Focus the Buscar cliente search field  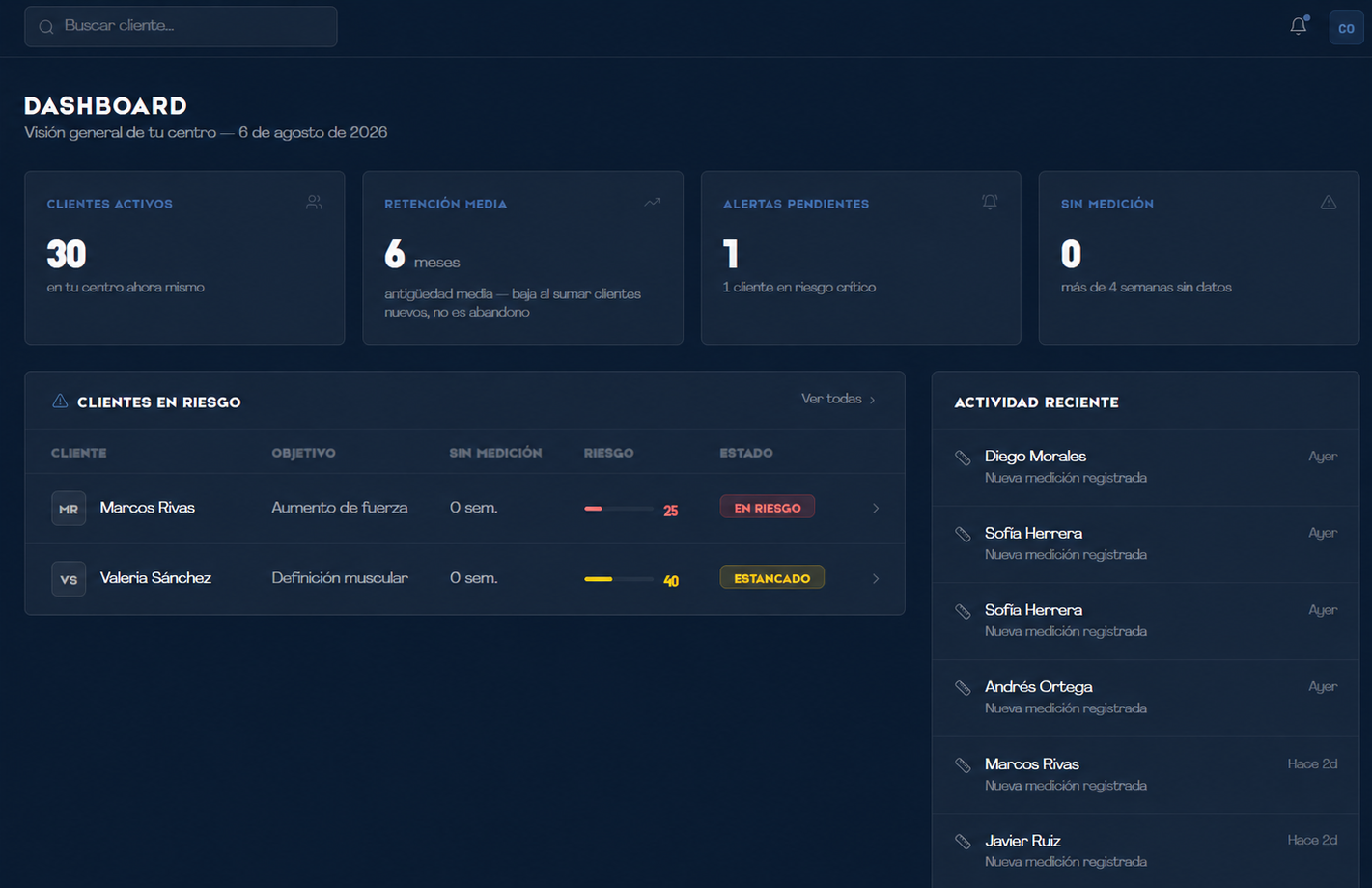181,26
